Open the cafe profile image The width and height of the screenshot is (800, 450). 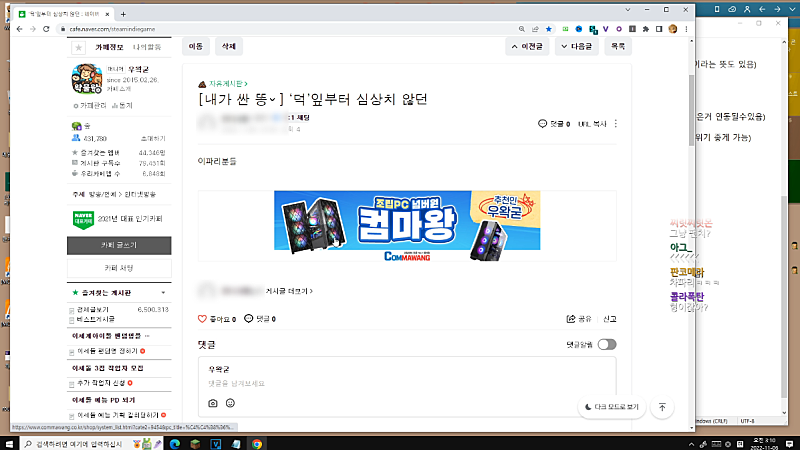[87, 79]
